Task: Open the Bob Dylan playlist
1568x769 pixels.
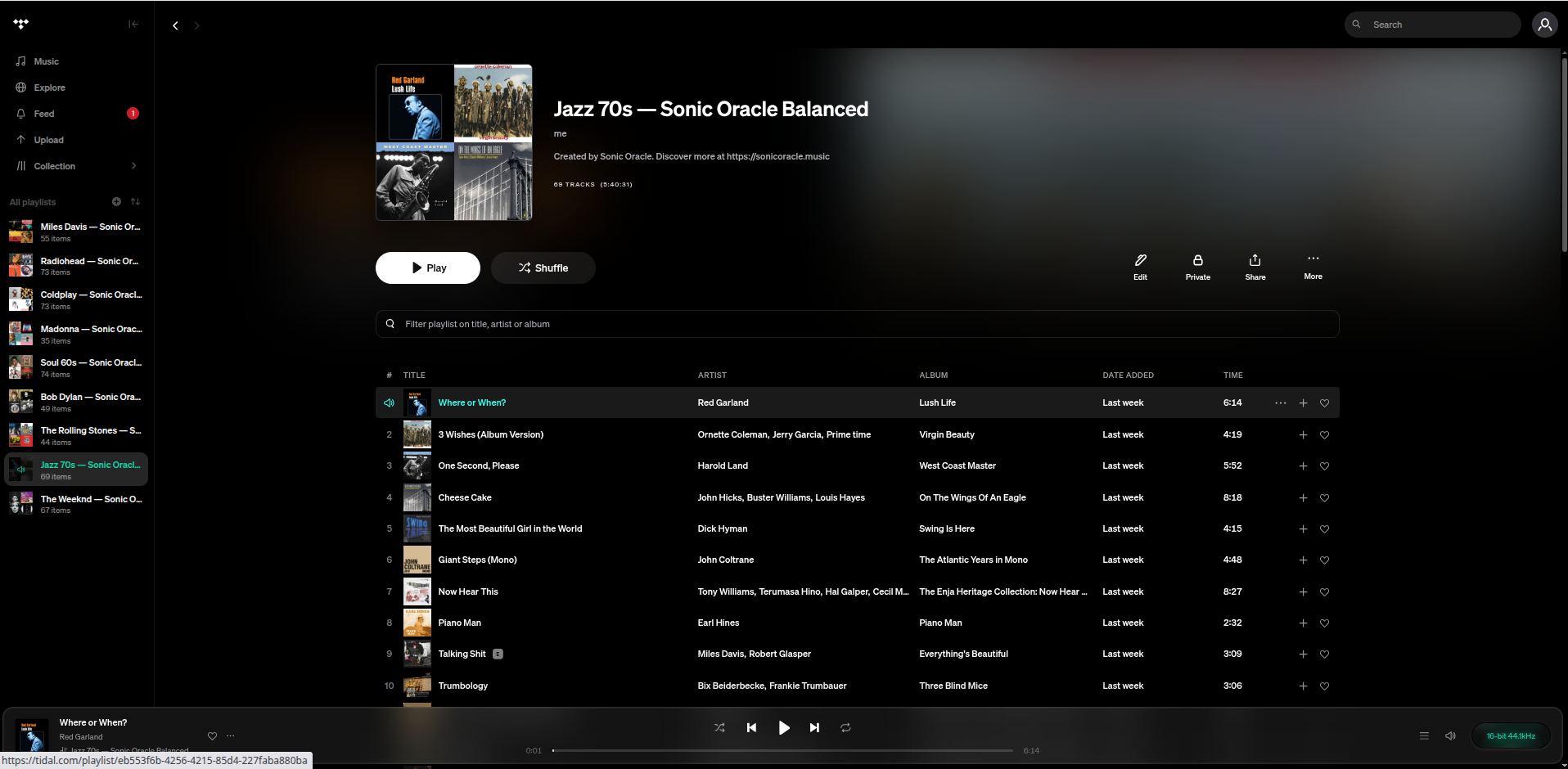Action: 77,402
